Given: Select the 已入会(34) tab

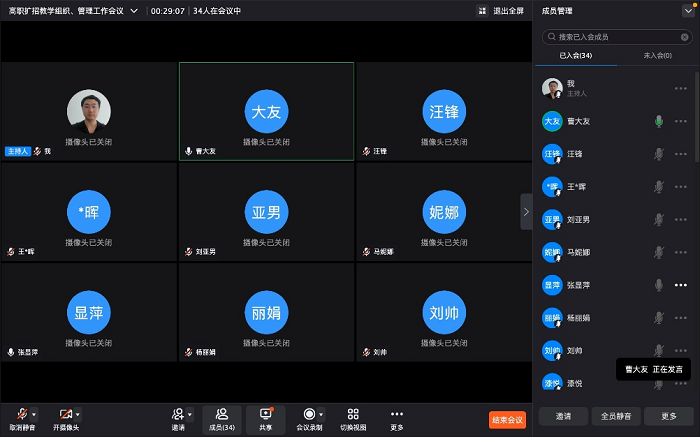Looking at the screenshot, I should click(576, 56).
